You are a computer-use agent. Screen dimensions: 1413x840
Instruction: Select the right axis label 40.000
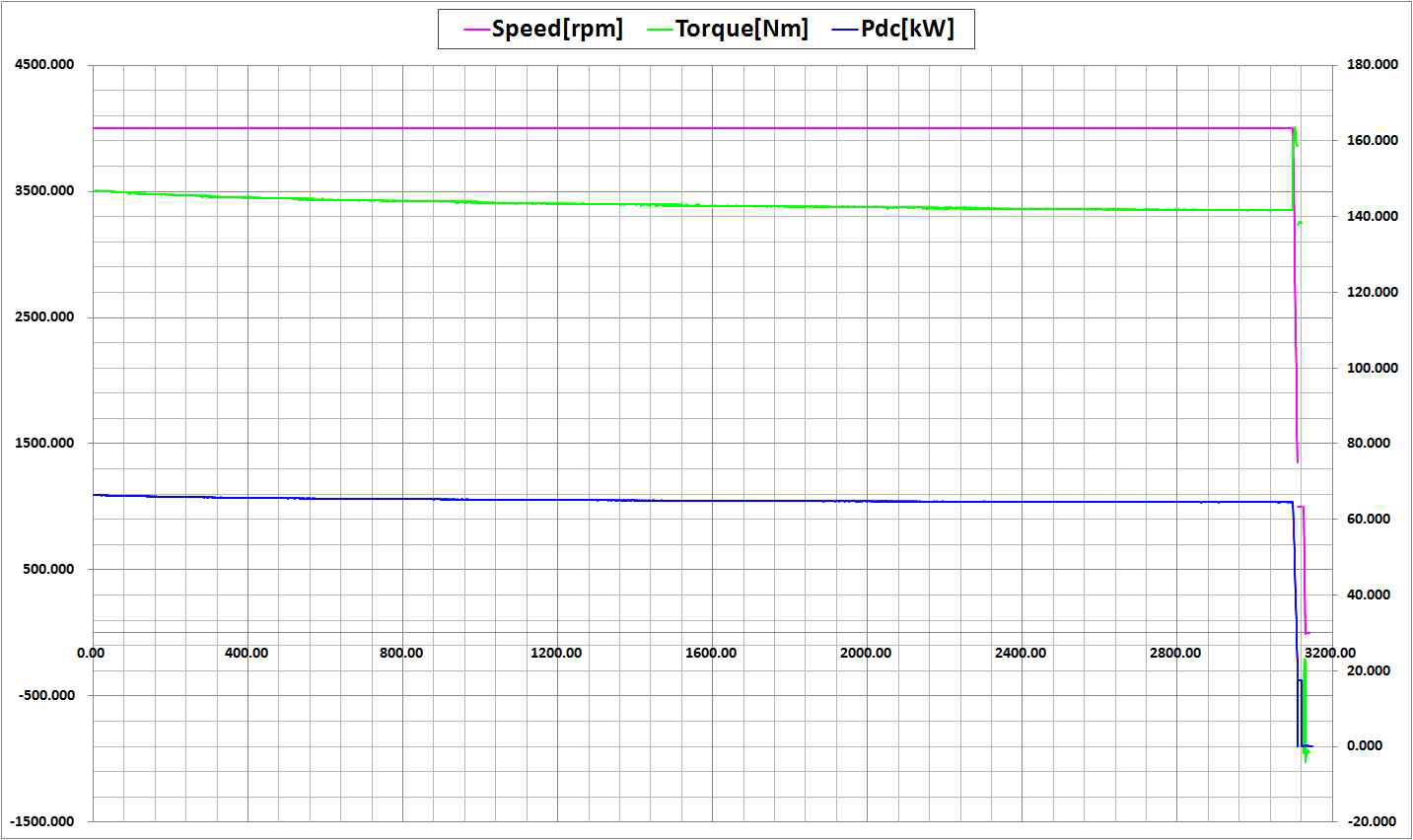coord(1369,595)
